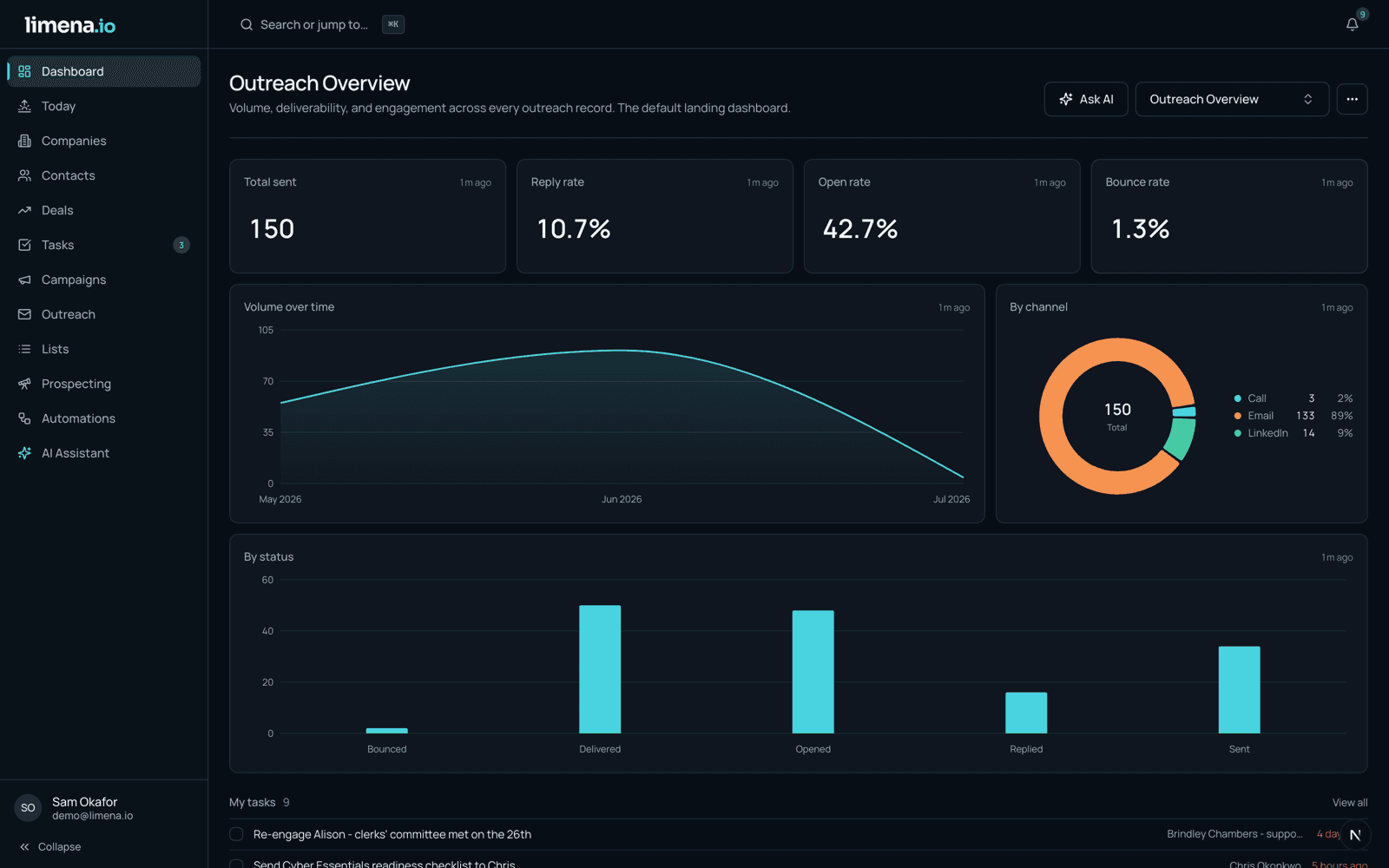The image size is (1389, 868).
Task: Click the search magnifier icon
Action: [x=247, y=24]
